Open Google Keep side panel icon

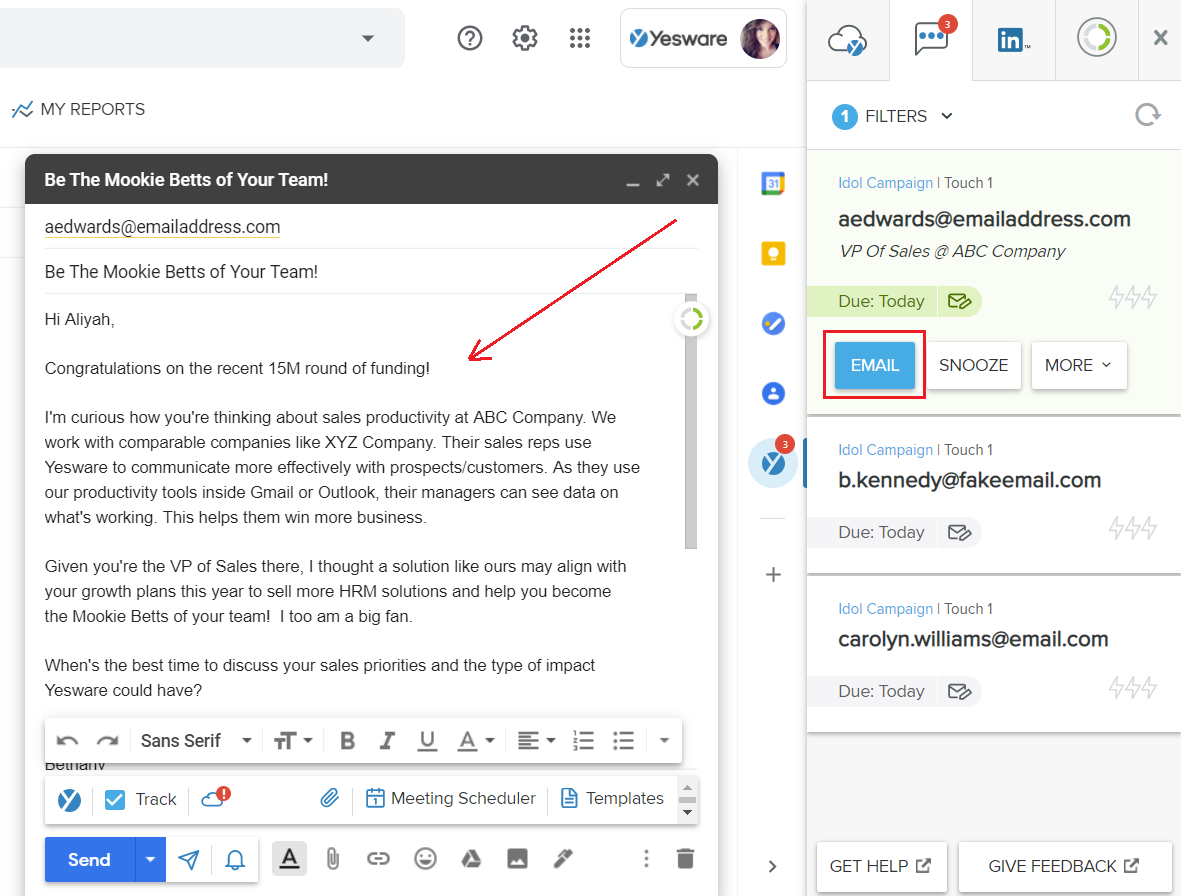773,253
